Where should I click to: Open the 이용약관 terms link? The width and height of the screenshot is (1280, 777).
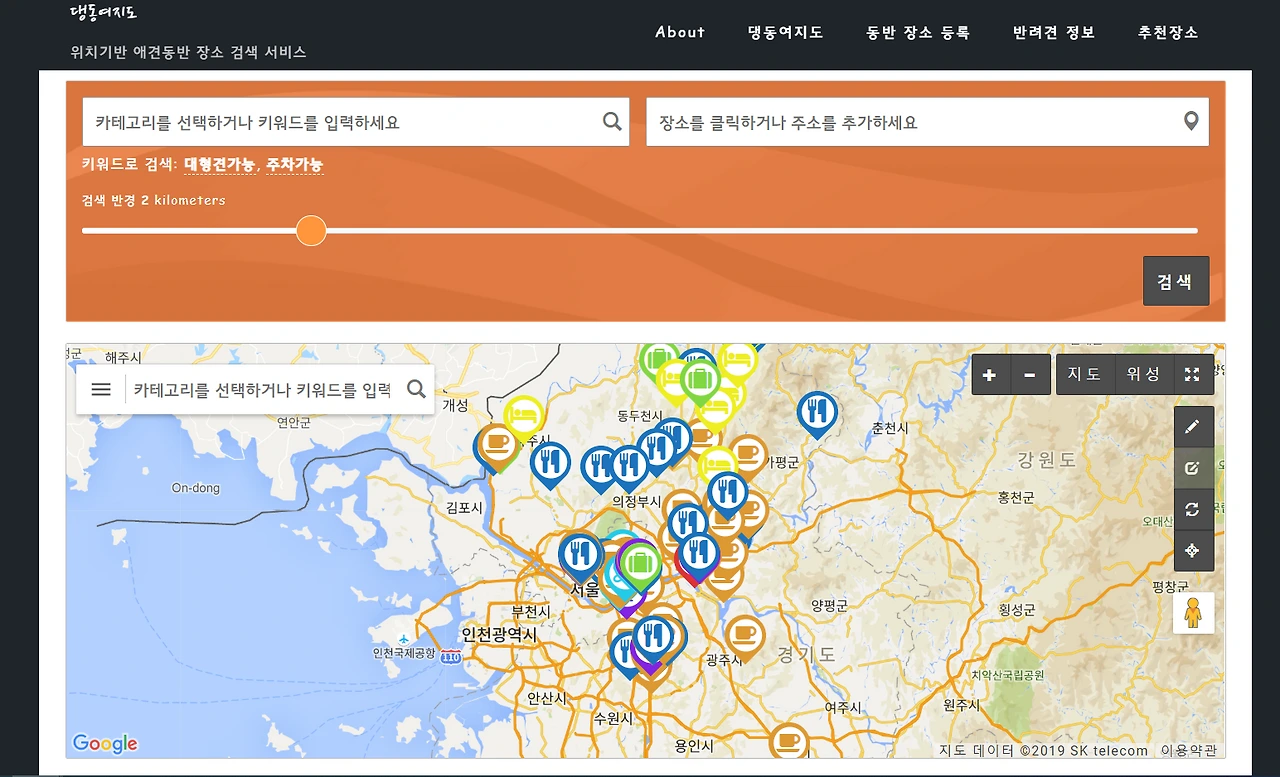pyautogui.click(x=1189, y=751)
